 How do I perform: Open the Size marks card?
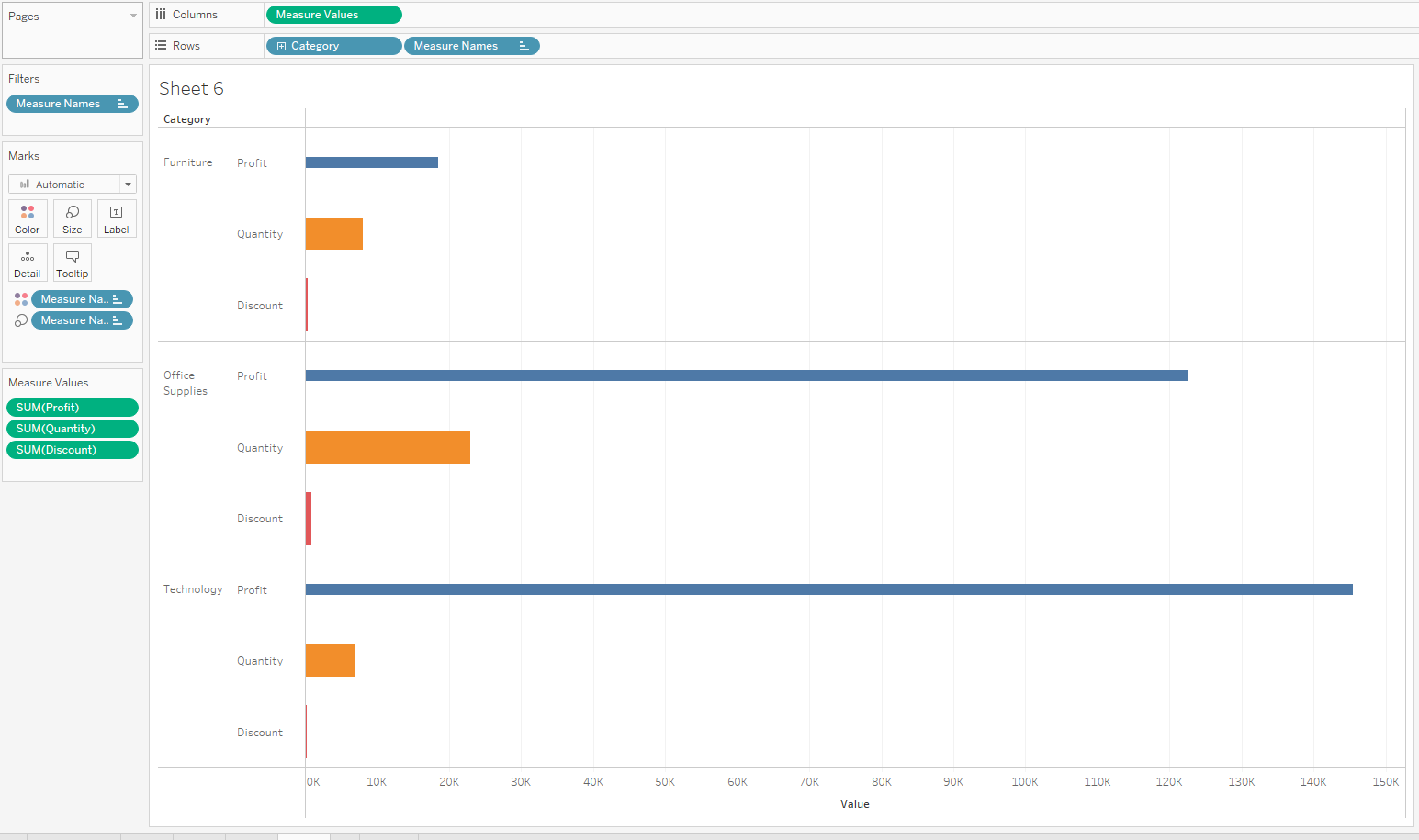click(73, 218)
